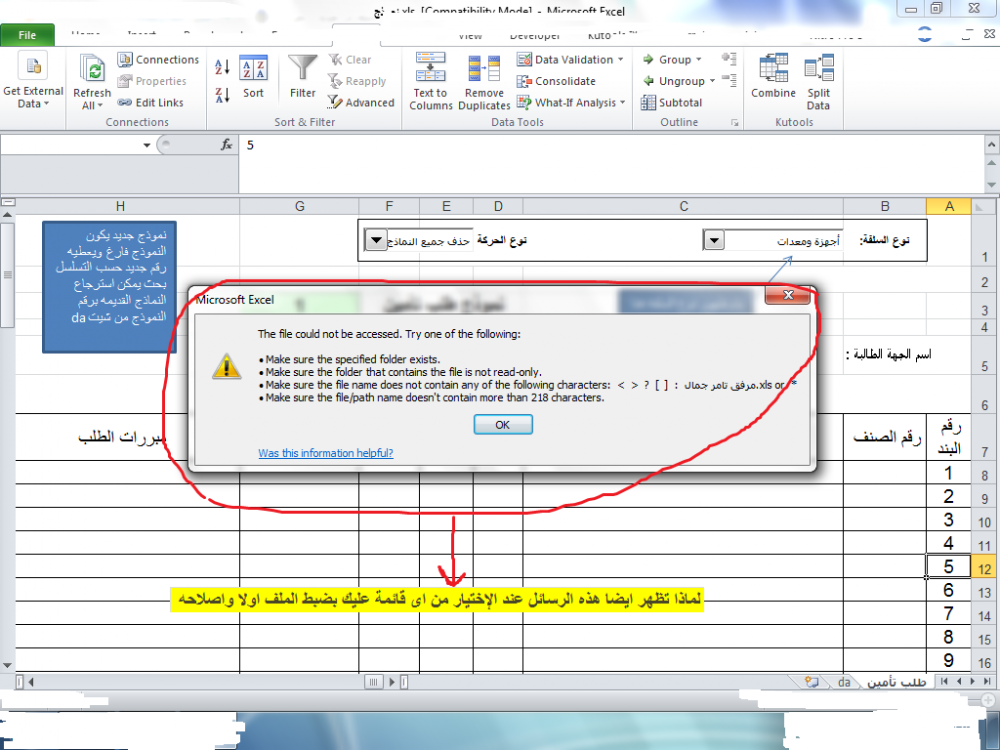Click Remove Duplicates
Screen dimensions: 1000x750
[484, 81]
